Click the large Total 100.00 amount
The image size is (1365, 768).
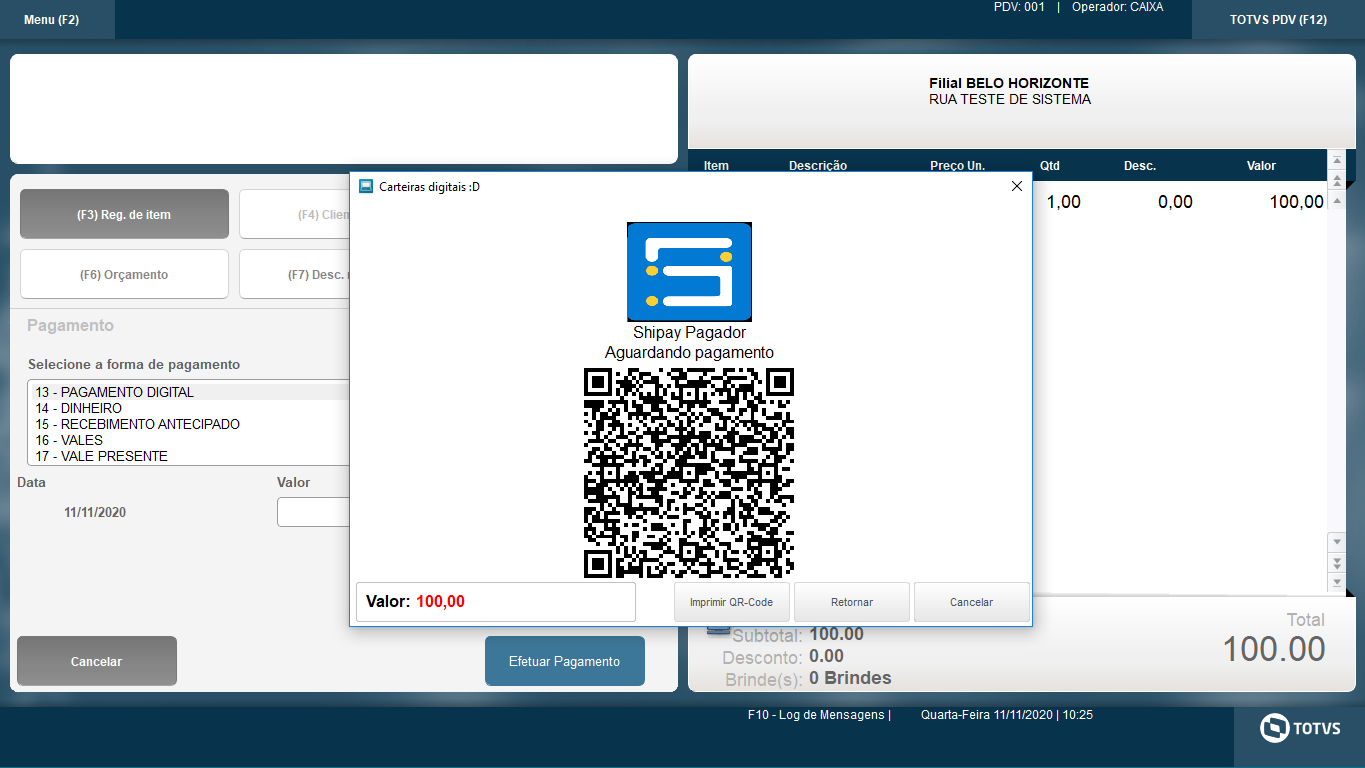pos(1274,649)
